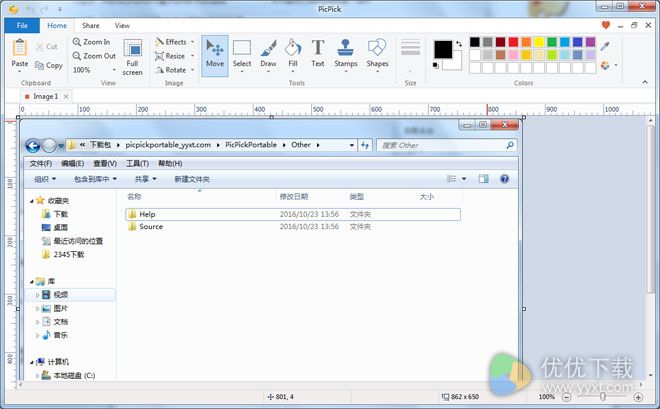660x409 pixels.
Task: Open the Paste options arrow
Action: tap(20, 72)
